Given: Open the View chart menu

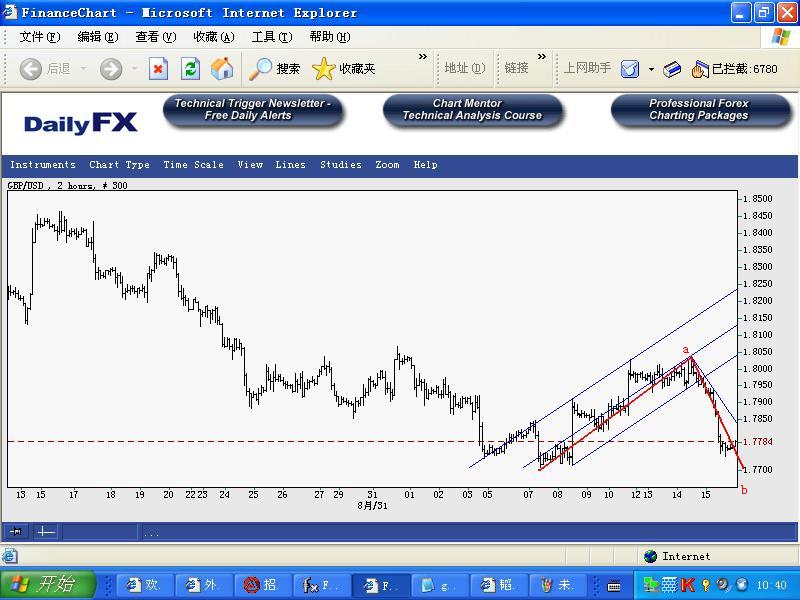Looking at the screenshot, I should pyautogui.click(x=250, y=165).
